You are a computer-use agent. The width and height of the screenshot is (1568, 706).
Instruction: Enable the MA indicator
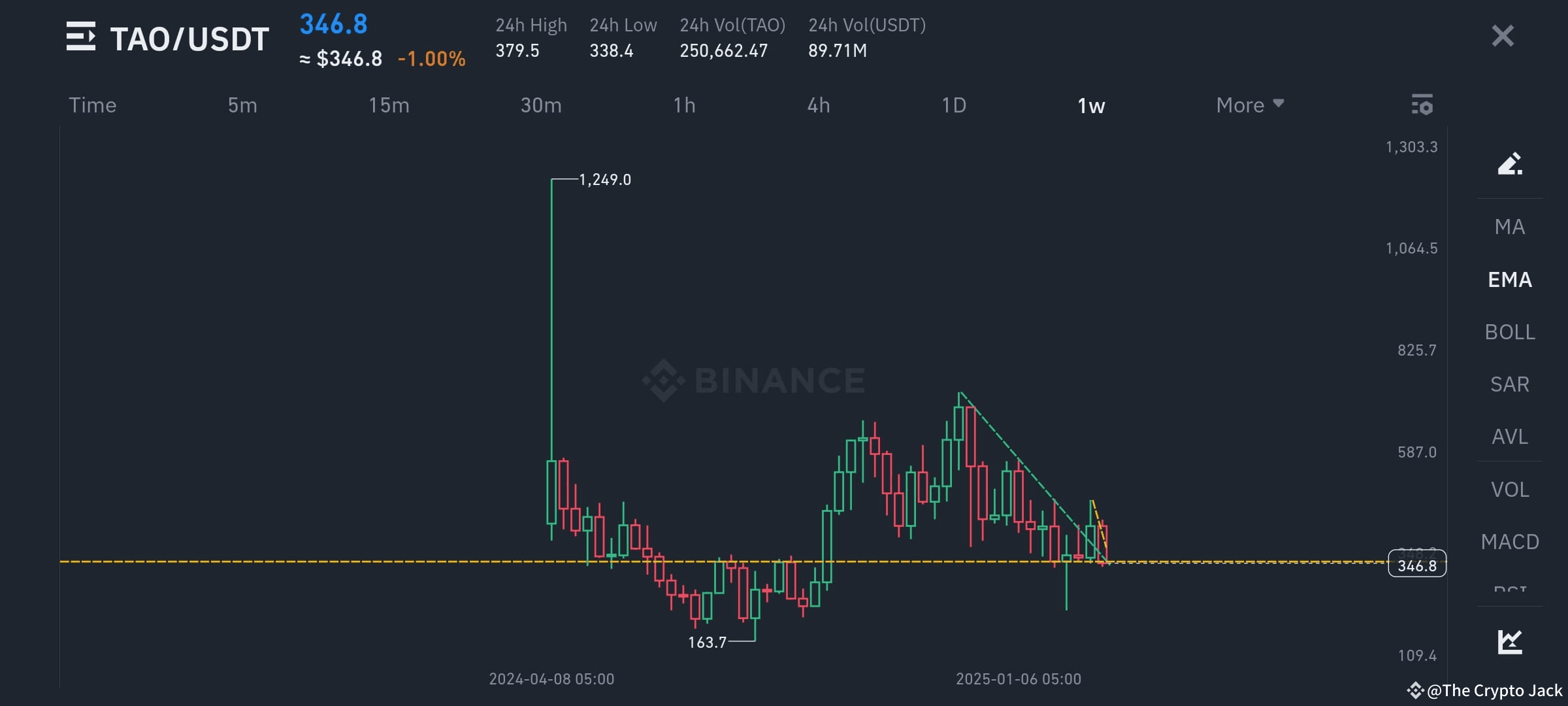coord(1510,226)
